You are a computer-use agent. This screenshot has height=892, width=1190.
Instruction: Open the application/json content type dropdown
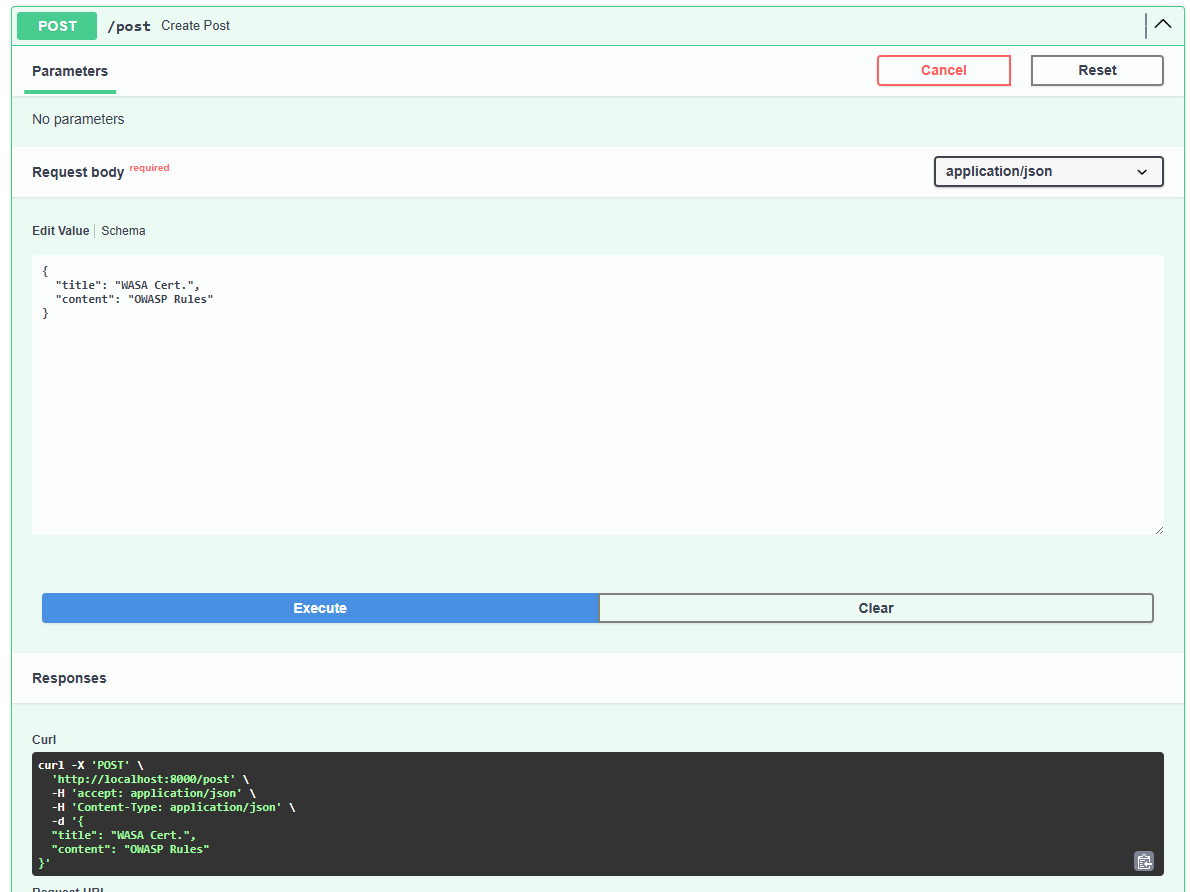pyautogui.click(x=1048, y=172)
